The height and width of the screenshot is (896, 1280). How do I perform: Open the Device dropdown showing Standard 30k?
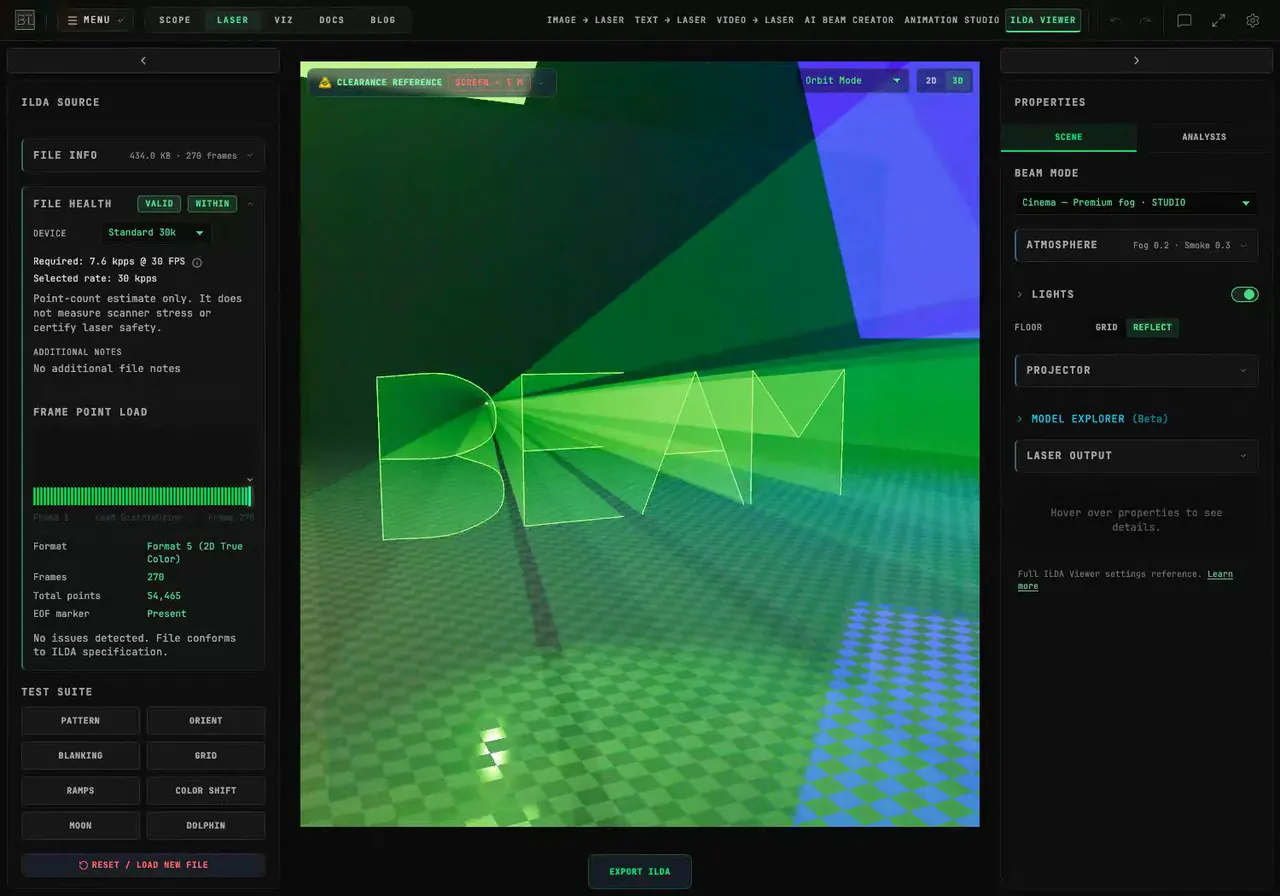pyautogui.click(x=155, y=233)
